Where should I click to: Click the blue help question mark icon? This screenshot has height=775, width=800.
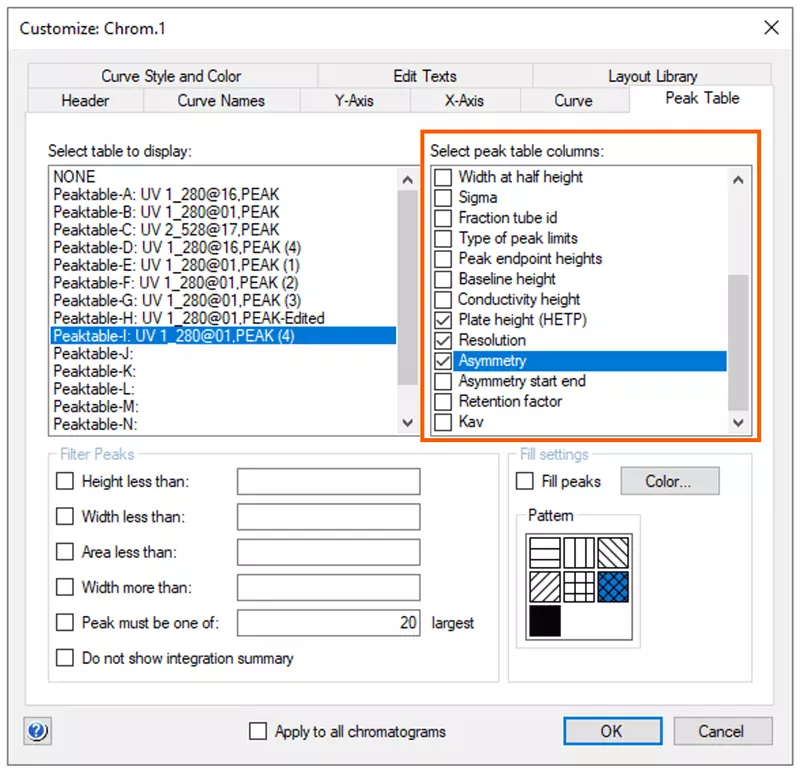pos(38,731)
